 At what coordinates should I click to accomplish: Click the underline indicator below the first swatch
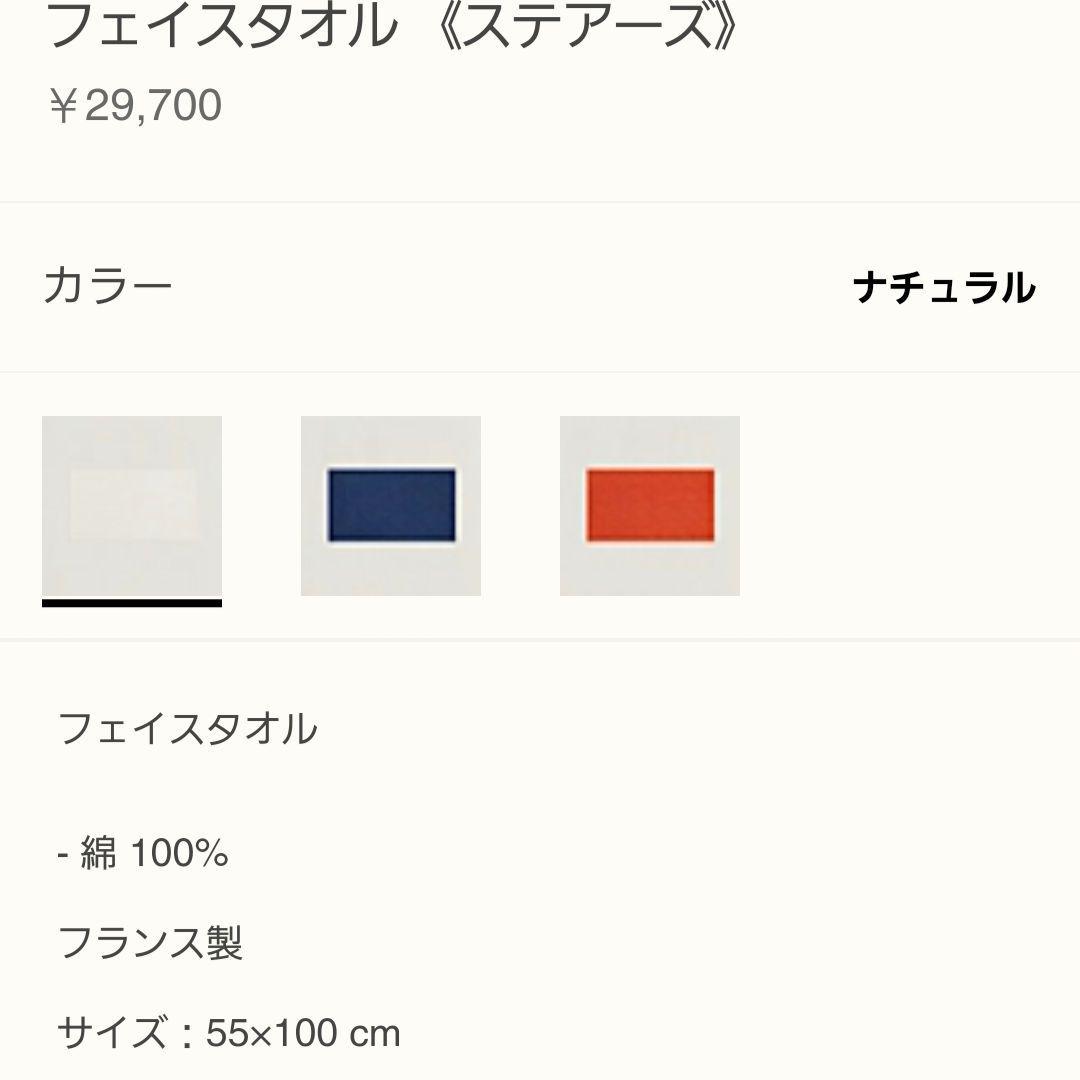132,605
